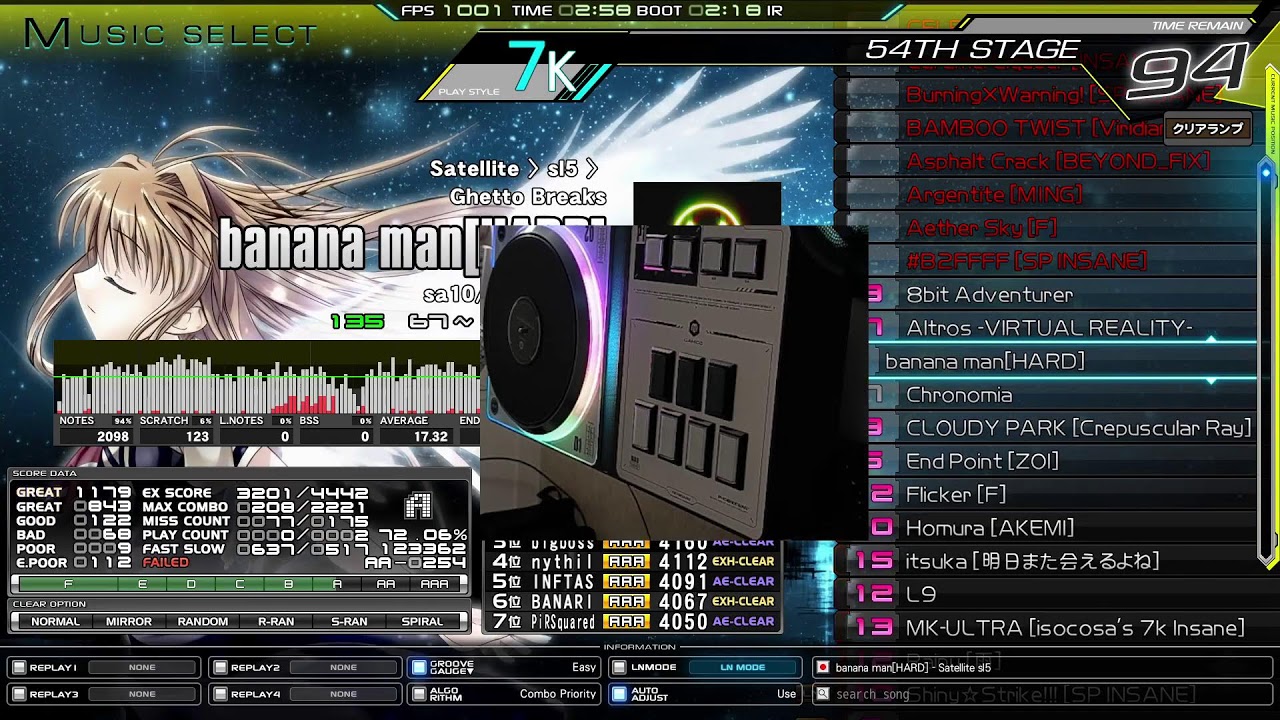Go back to the Satellite folder breadcrumb
Screen dimensions: 1280x720
474,168
